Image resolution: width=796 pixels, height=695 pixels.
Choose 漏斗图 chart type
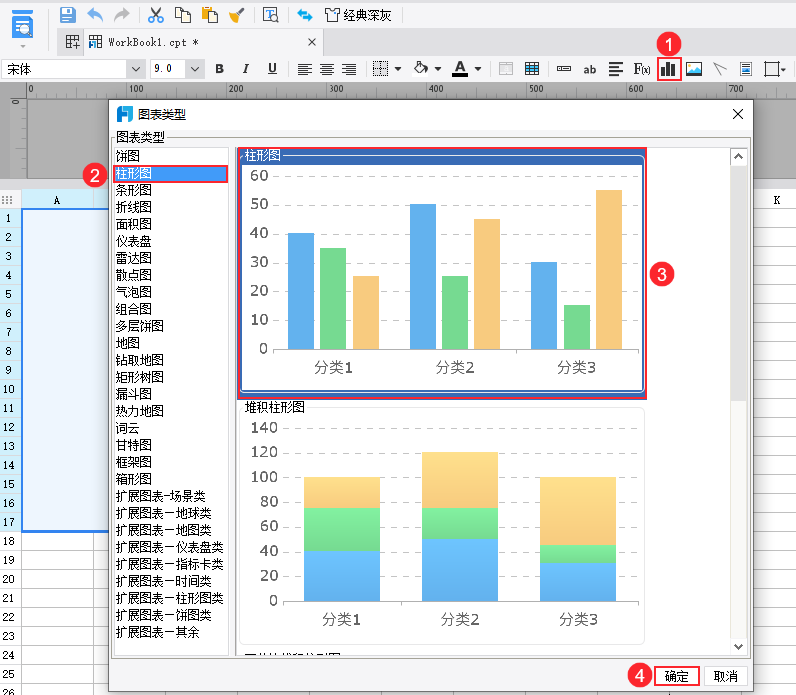pos(171,394)
